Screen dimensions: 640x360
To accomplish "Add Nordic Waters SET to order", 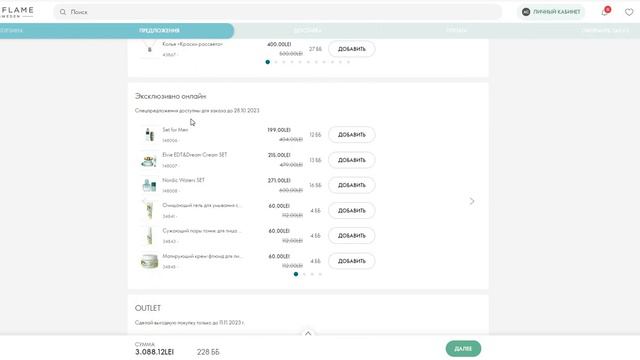I will click(351, 185).
